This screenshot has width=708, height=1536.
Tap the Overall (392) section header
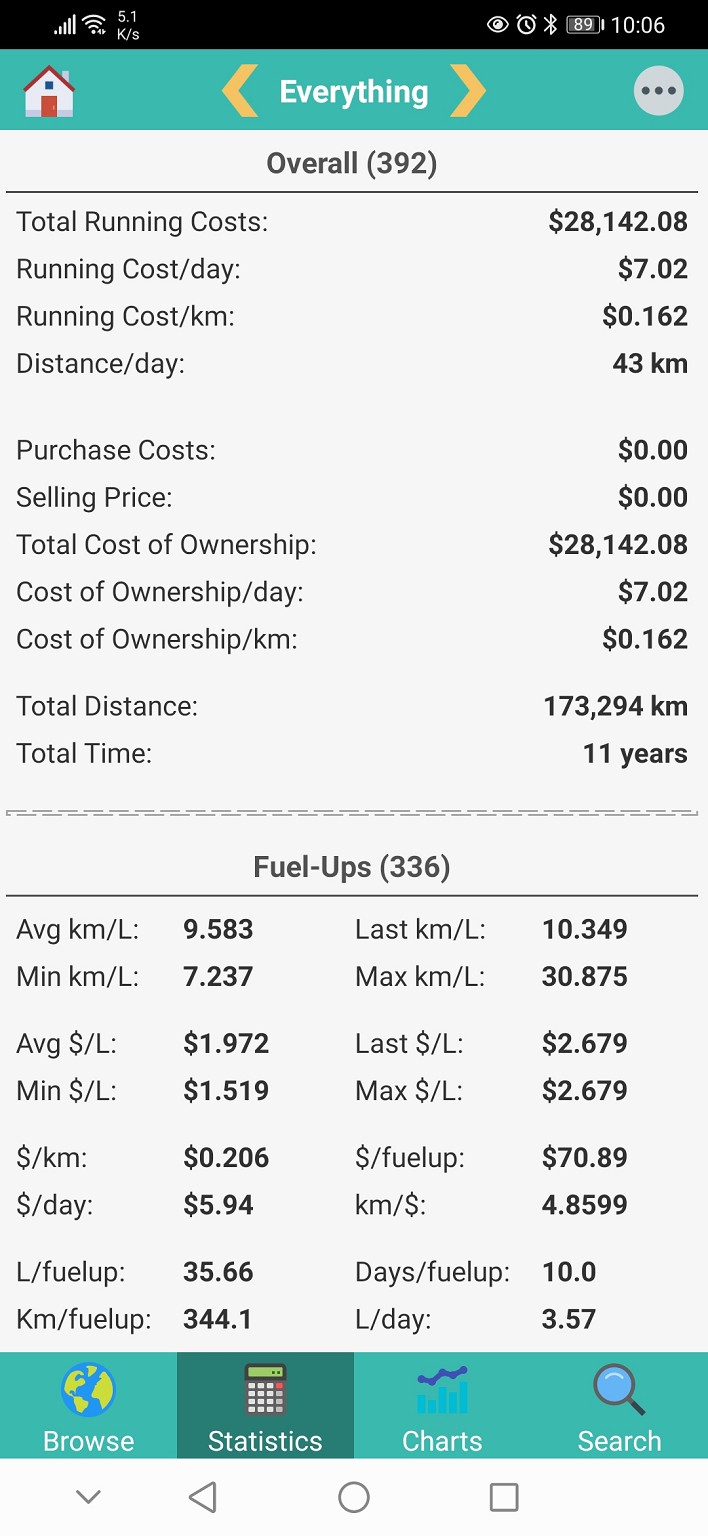(x=352, y=163)
